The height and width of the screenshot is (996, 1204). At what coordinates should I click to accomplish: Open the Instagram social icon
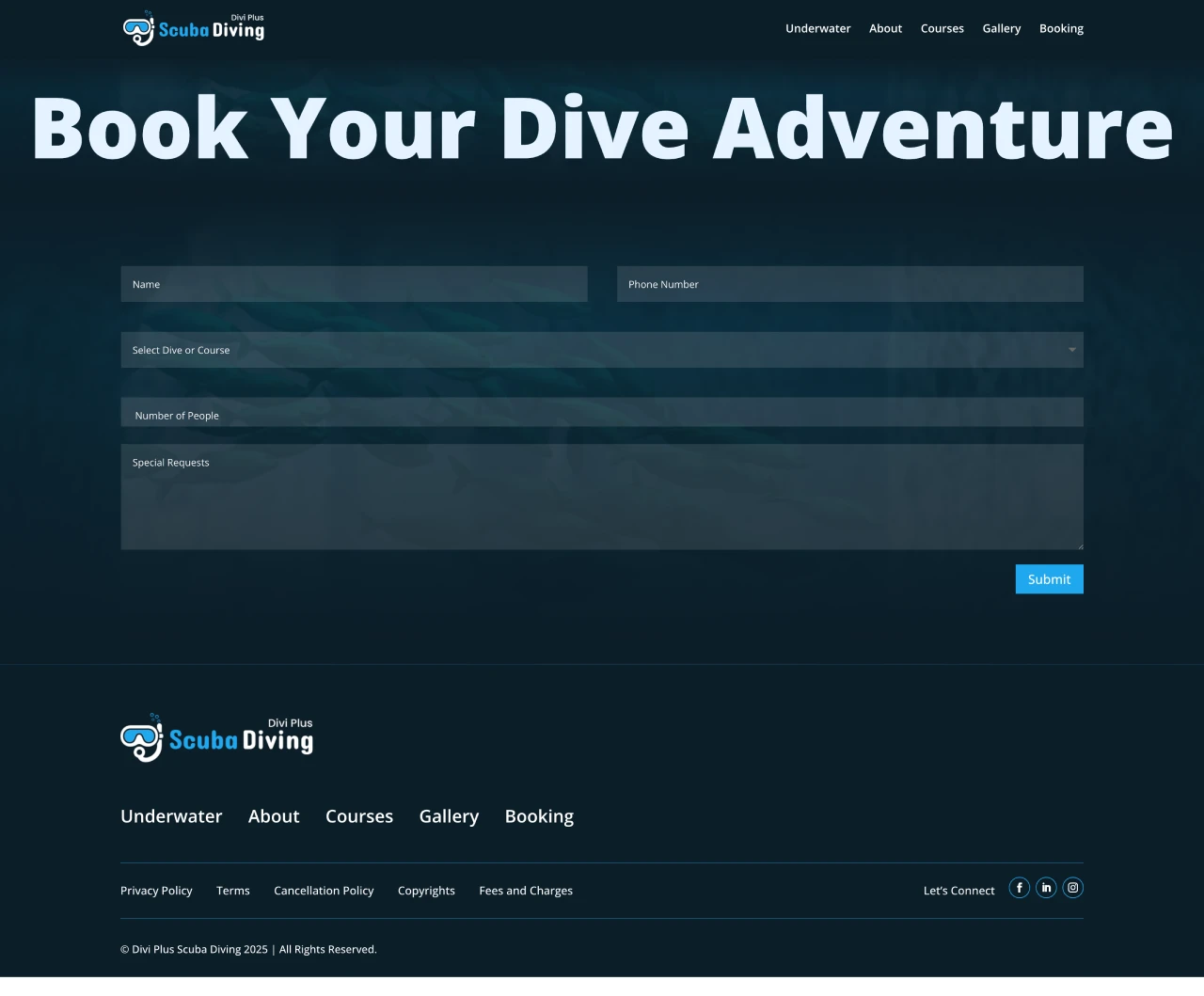click(1072, 888)
